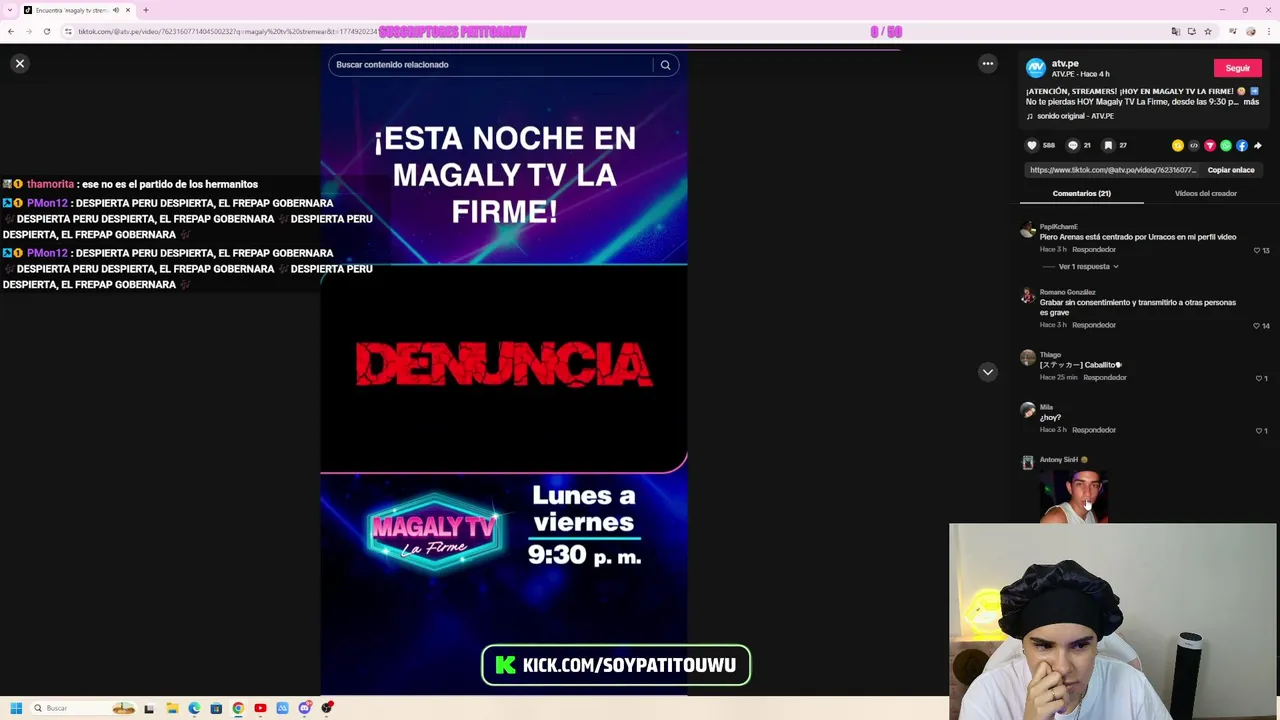The image size is (1280, 720).
Task: Go to next video with down chevron
Action: click(987, 372)
